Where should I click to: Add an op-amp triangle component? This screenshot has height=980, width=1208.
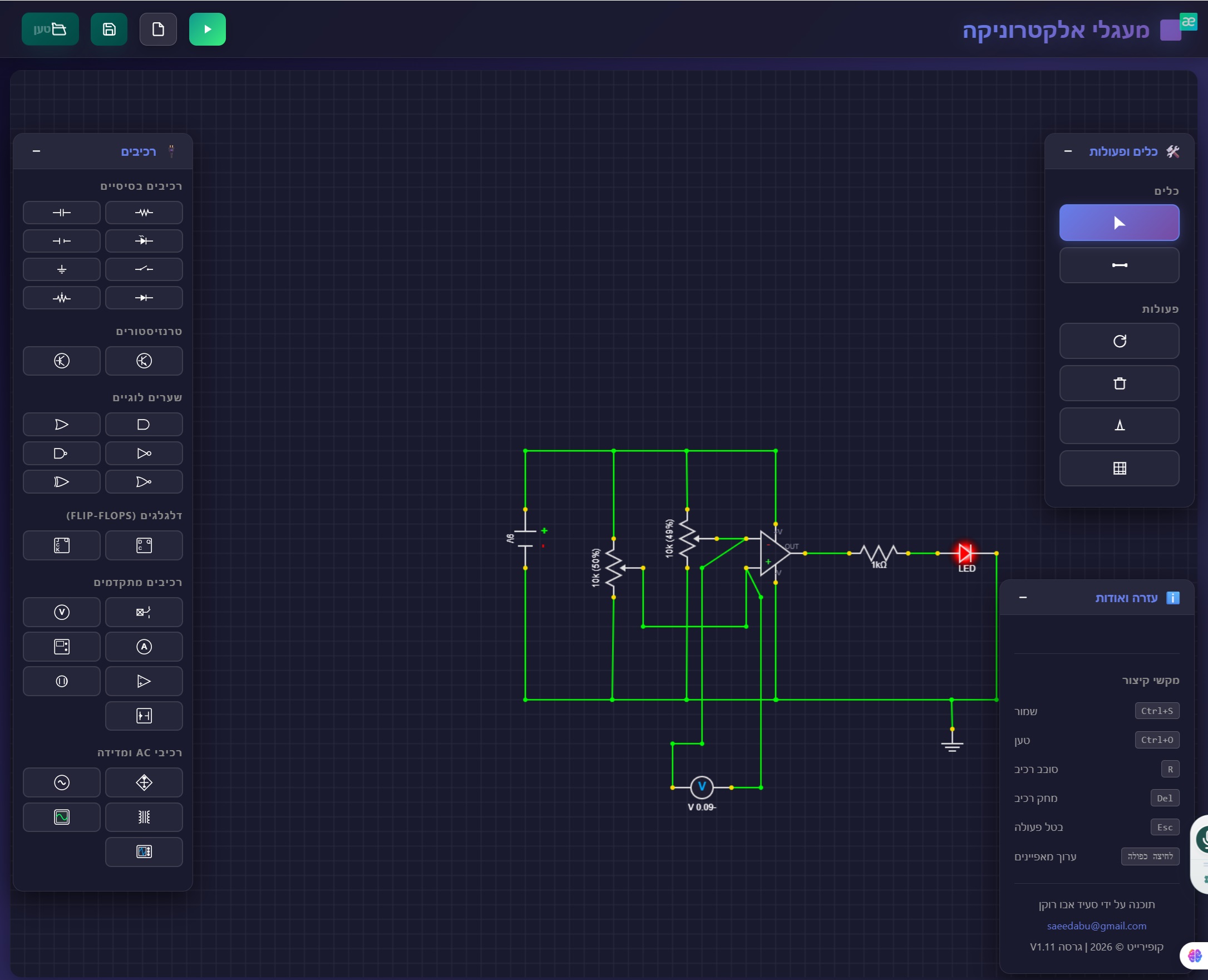click(144, 681)
